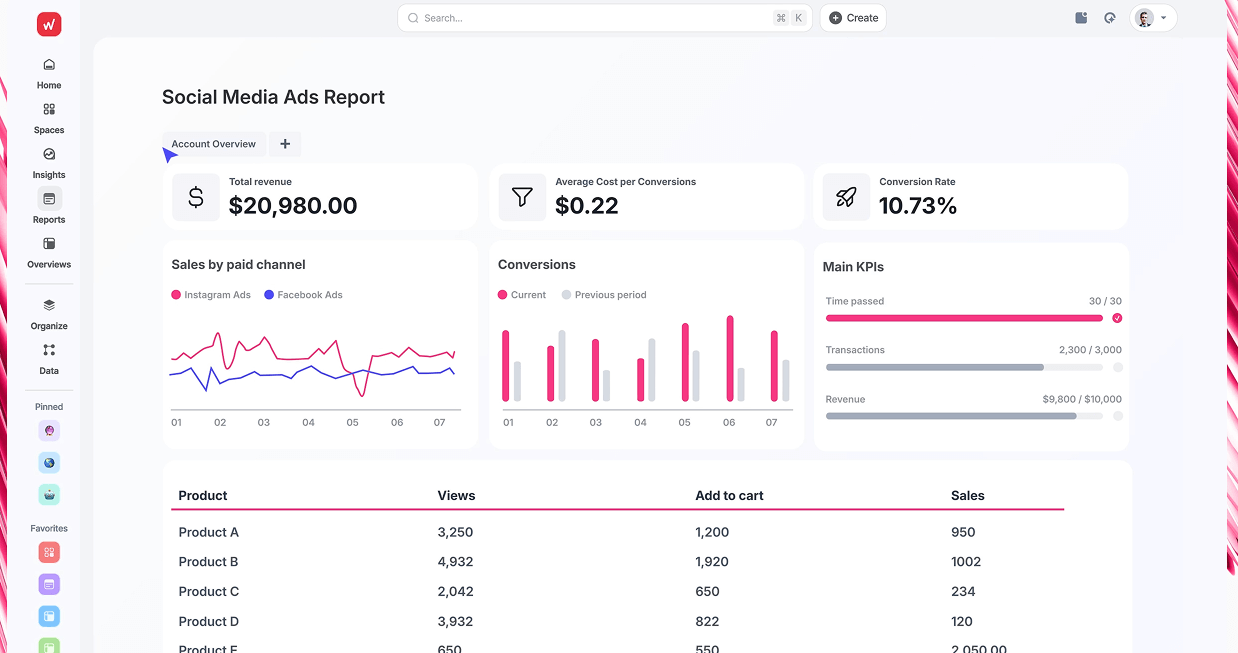This screenshot has height=653, width=1238.
Task: Toggle the Previous period legend in Conversions
Action: [604, 295]
